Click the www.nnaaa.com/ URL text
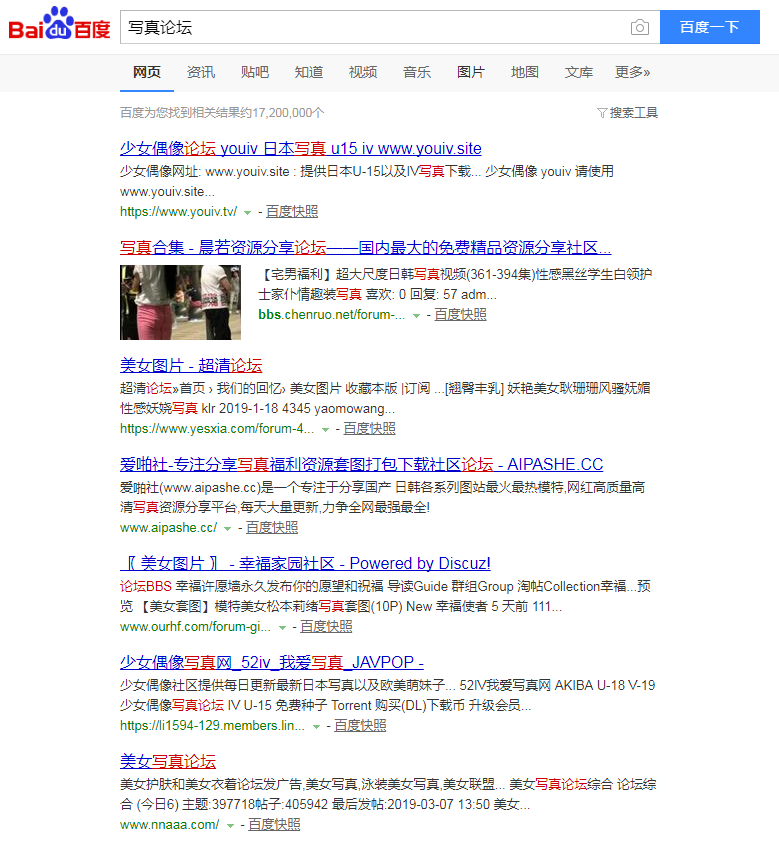This screenshot has height=845, width=779. pos(169,825)
